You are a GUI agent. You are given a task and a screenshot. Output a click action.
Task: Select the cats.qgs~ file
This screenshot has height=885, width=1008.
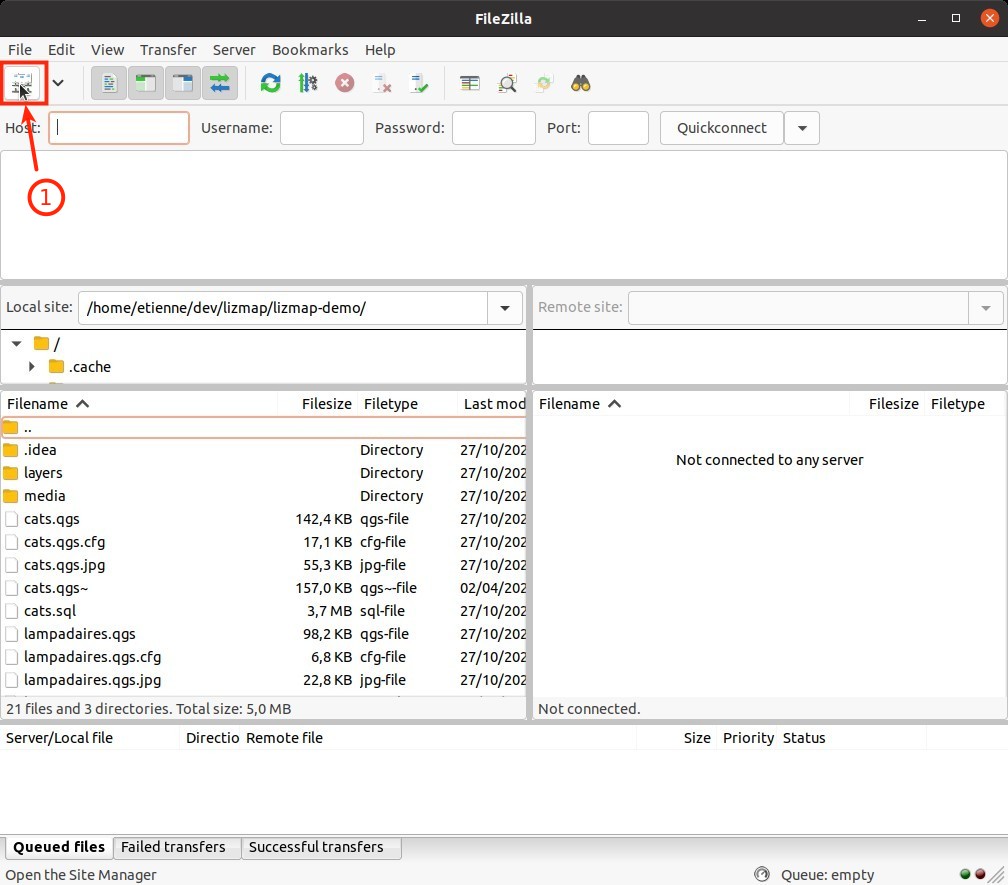tap(264, 588)
